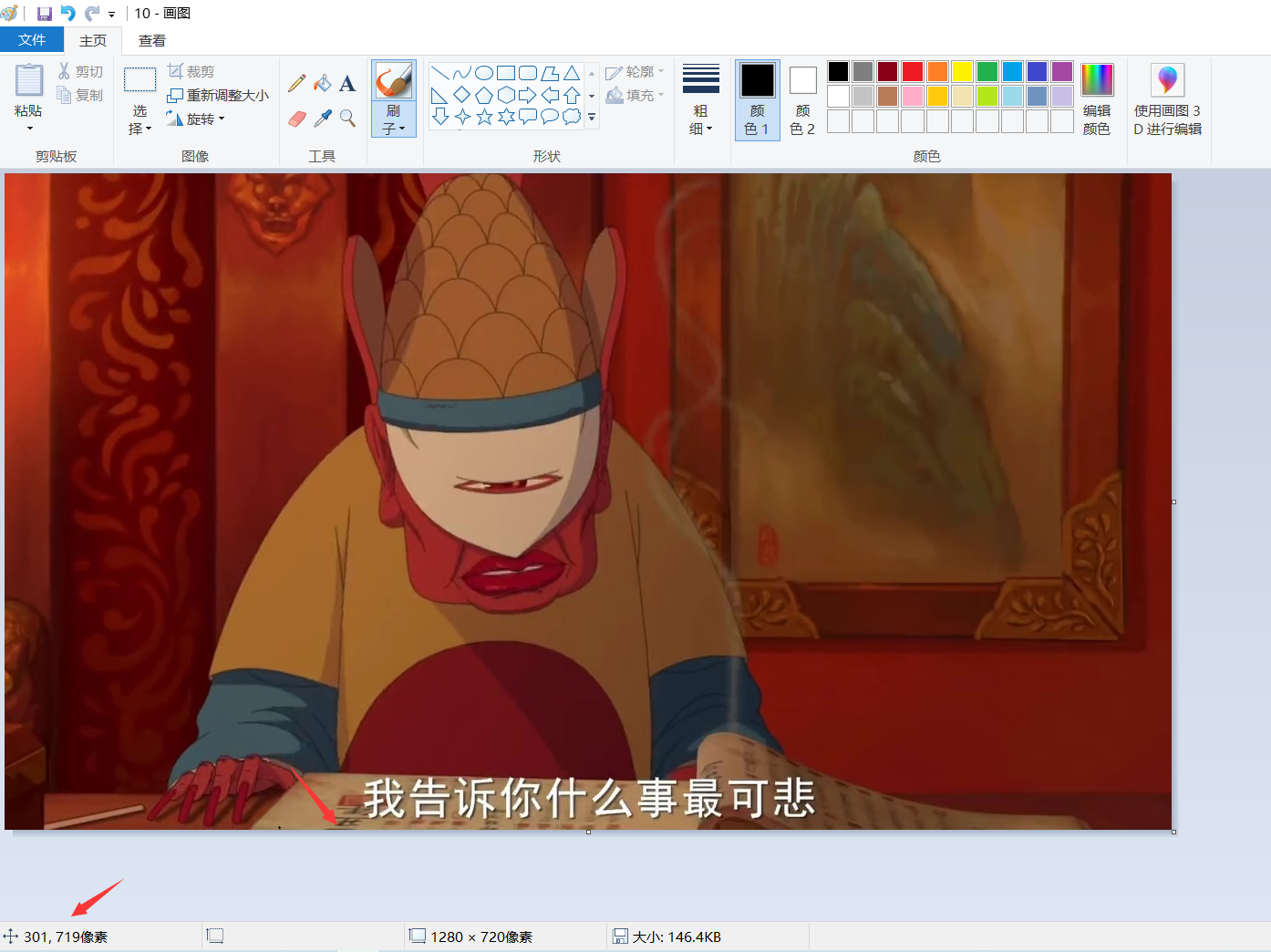Select the Text tool (A)
The image size is (1271, 952).
(347, 84)
